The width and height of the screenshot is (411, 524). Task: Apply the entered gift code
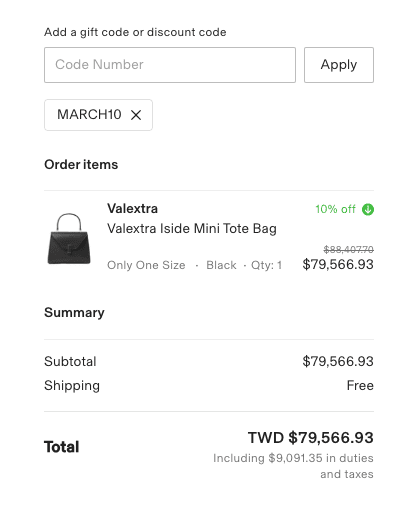tap(339, 65)
